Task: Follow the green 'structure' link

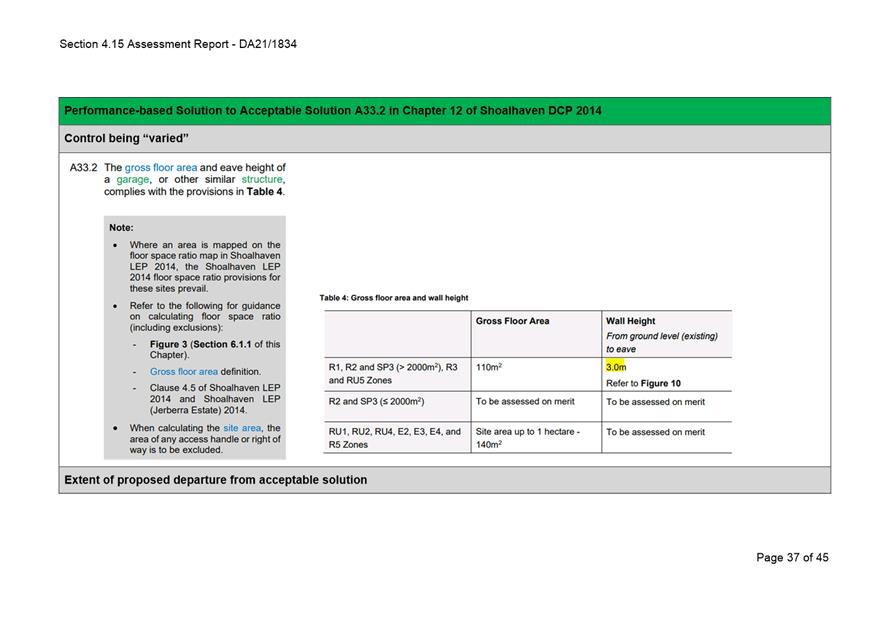Action: [x=262, y=180]
